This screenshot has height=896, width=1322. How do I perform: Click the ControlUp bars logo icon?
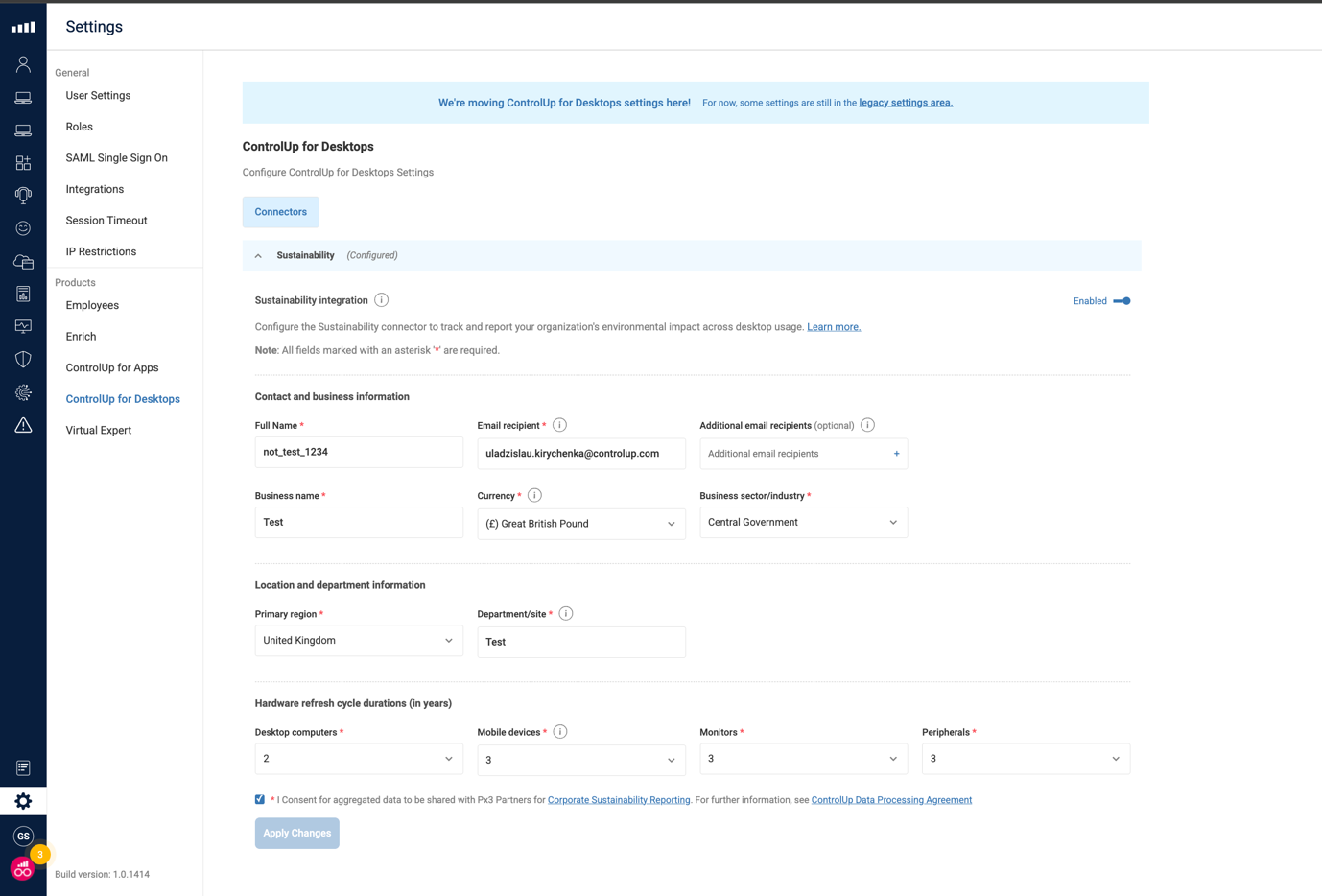point(23,27)
